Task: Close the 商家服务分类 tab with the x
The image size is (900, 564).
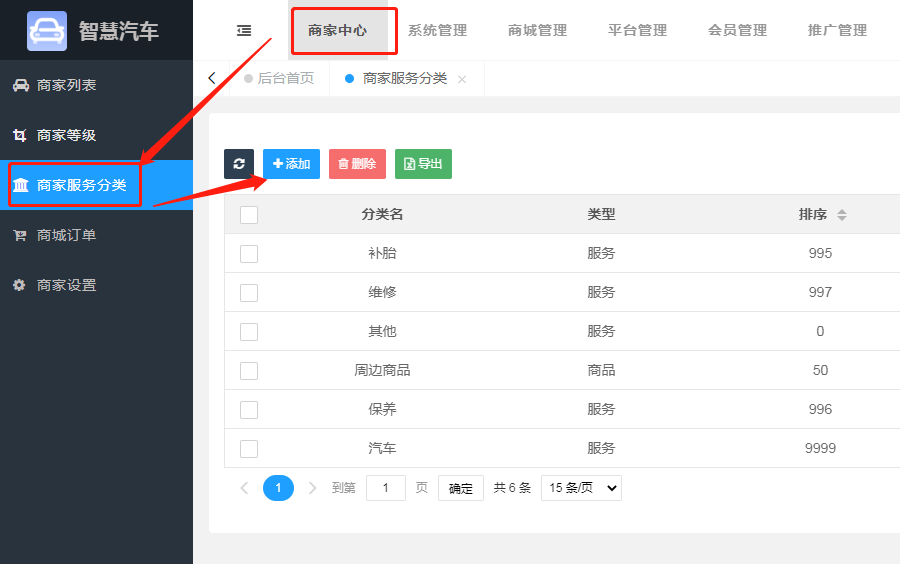Action: pos(462,79)
